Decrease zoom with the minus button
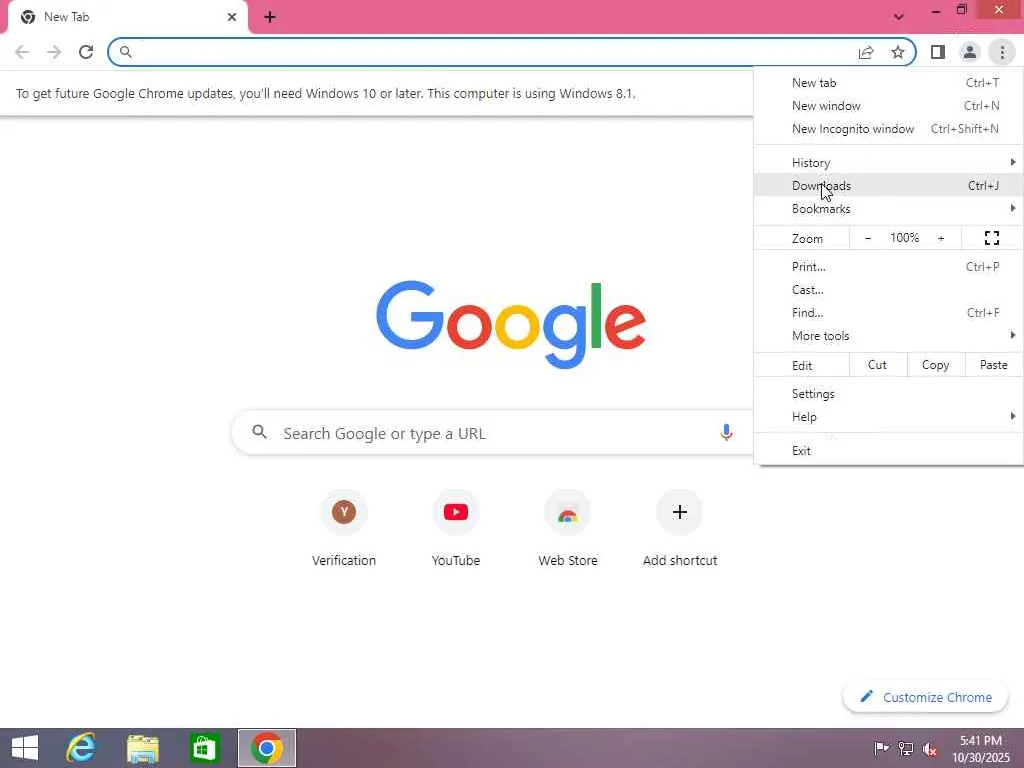The height and width of the screenshot is (768, 1024). click(868, 238)
